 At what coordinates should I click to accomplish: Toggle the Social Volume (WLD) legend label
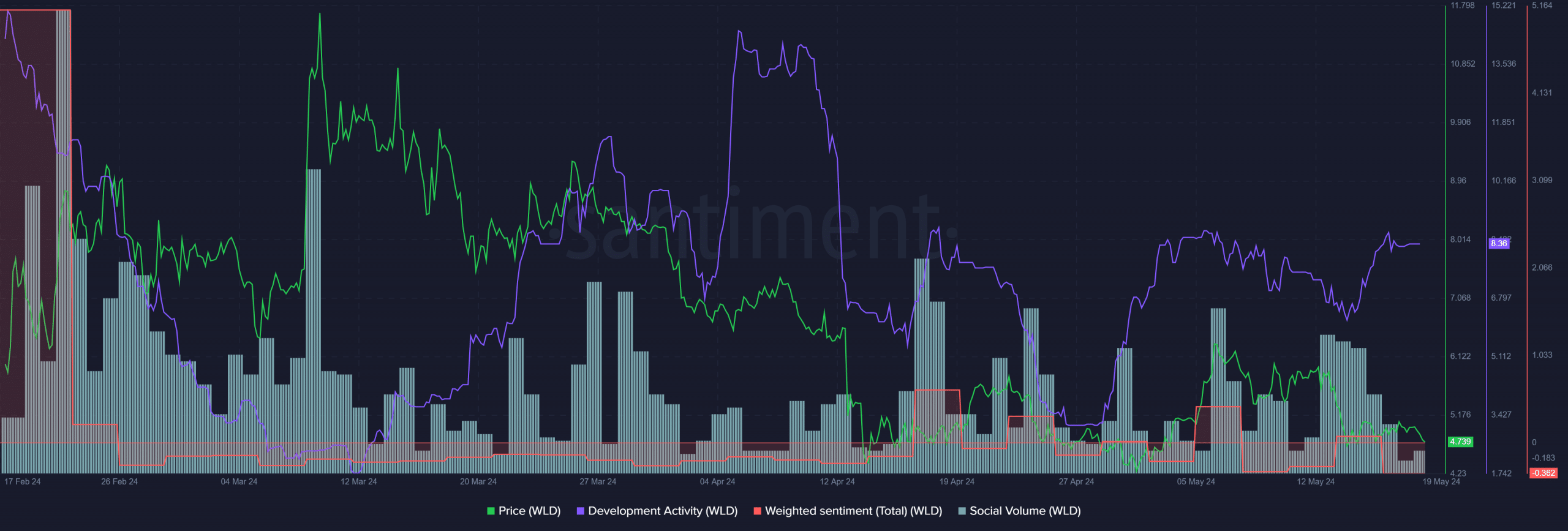pyautogui.click(x=1025, y=511)
